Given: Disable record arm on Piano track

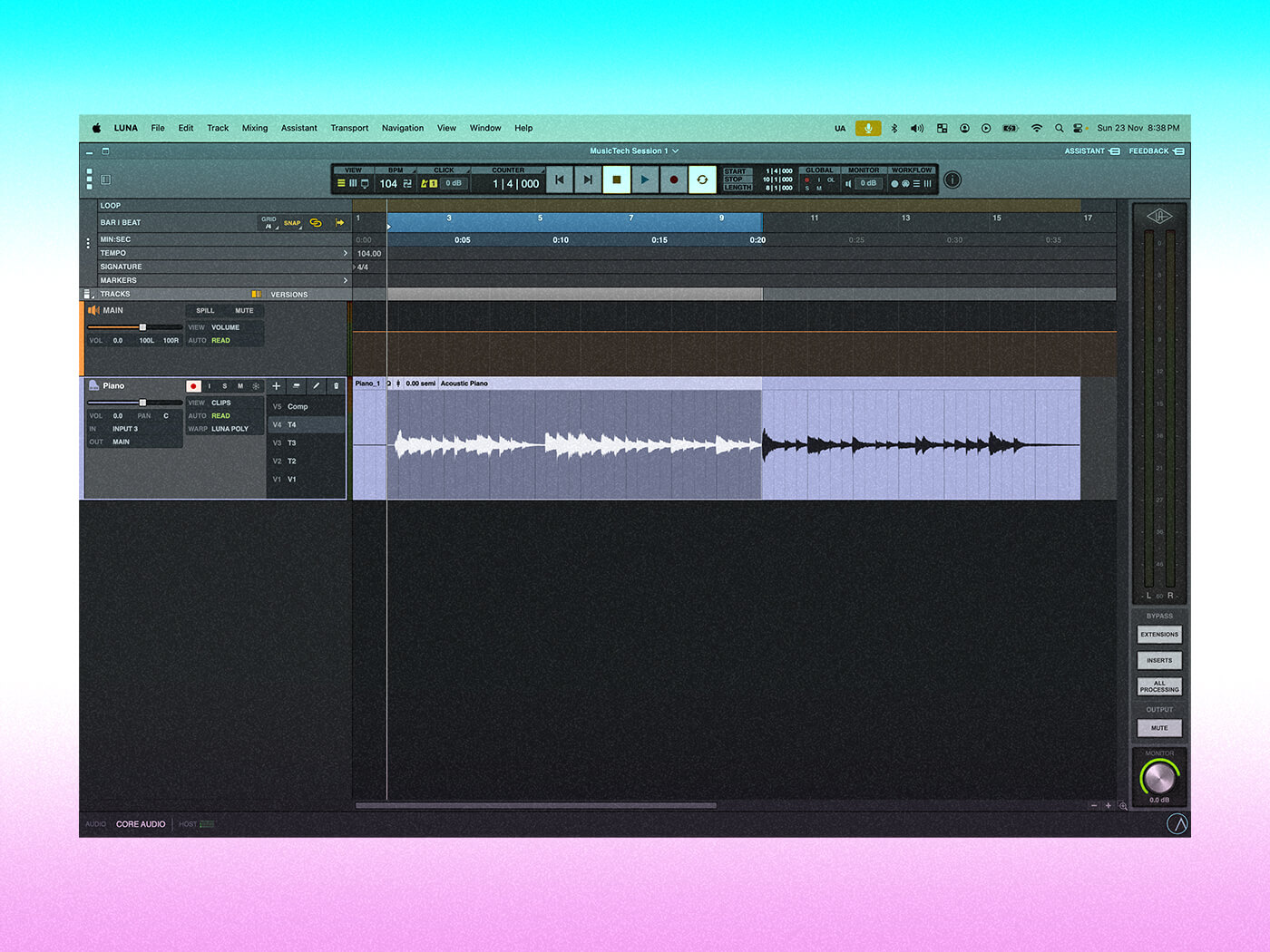Looking at the screenshot, I should (193, 386).
